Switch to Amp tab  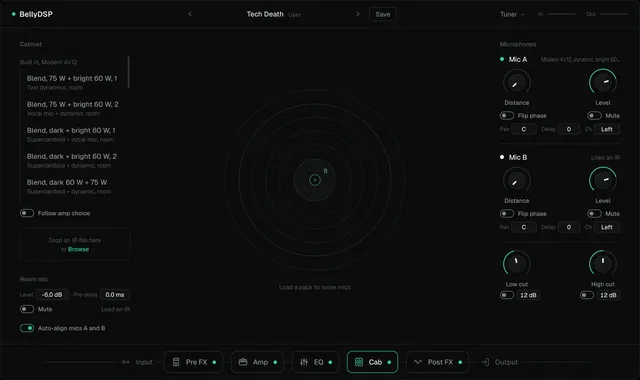(258, 362)
